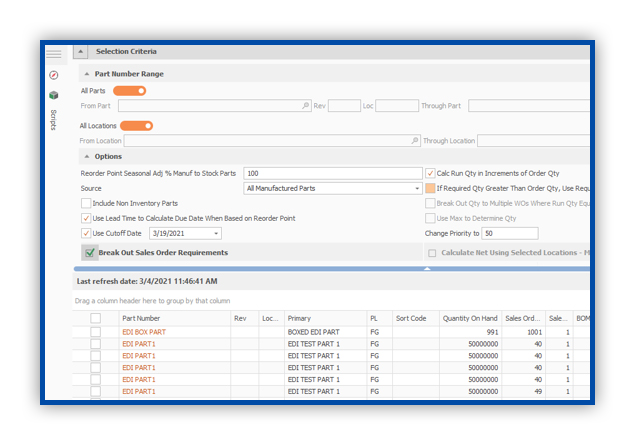Toggle Use Lead Time to Calculate Due Date checkbox
Screen dimensions: 635x445
[x=86, y=218]
